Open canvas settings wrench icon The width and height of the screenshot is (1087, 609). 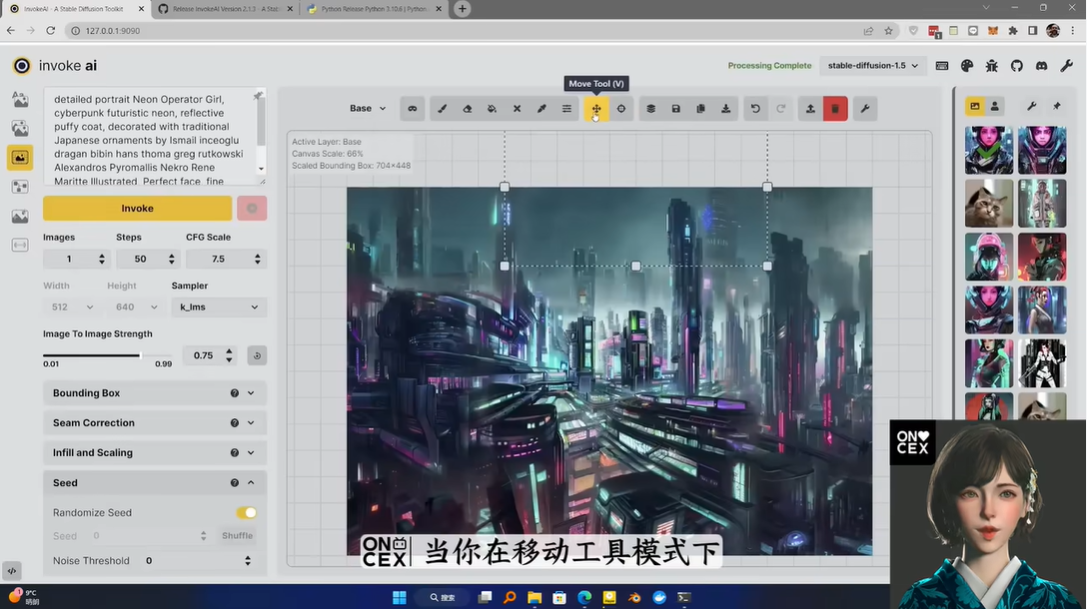(x=864, y=109)
